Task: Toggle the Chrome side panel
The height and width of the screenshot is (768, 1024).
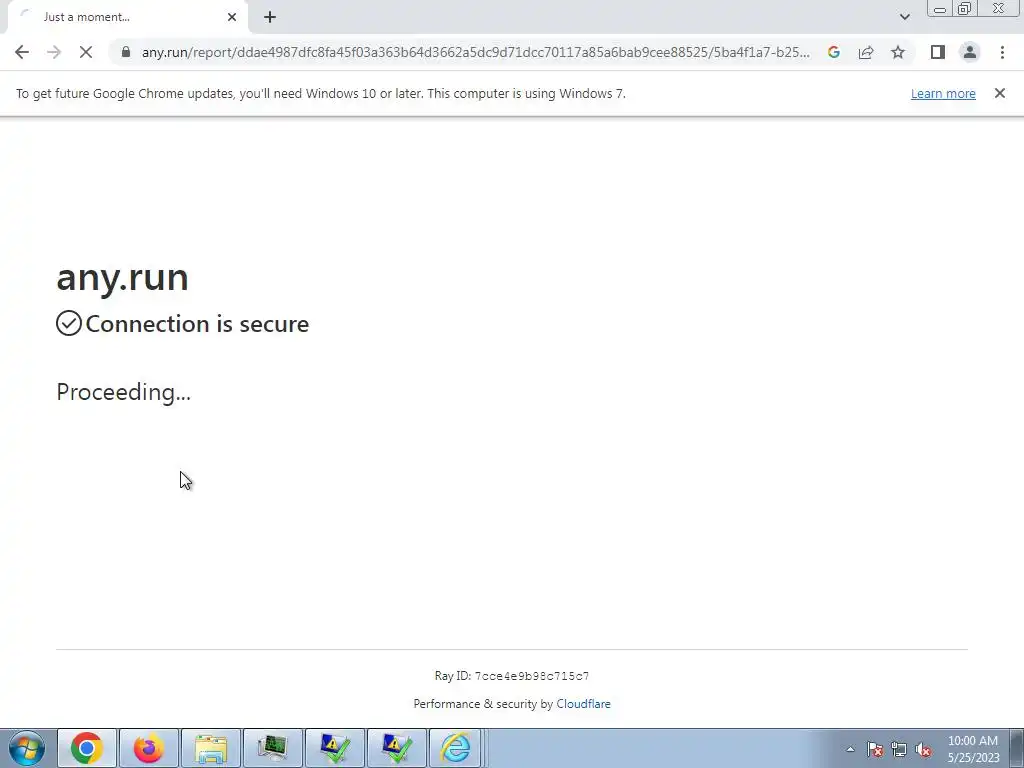Action: click(x=938, y=52)
